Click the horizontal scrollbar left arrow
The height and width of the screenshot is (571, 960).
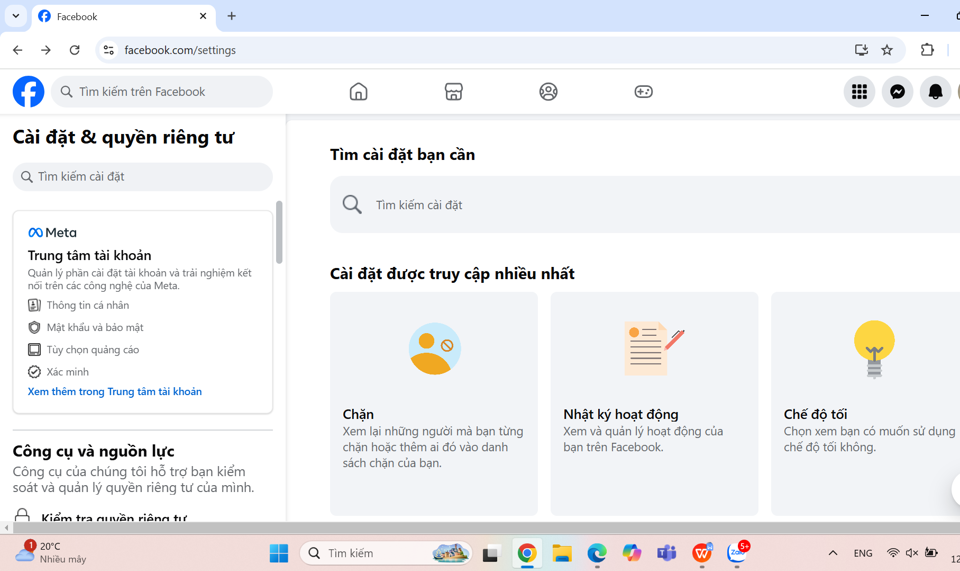(x=6, y=528)
